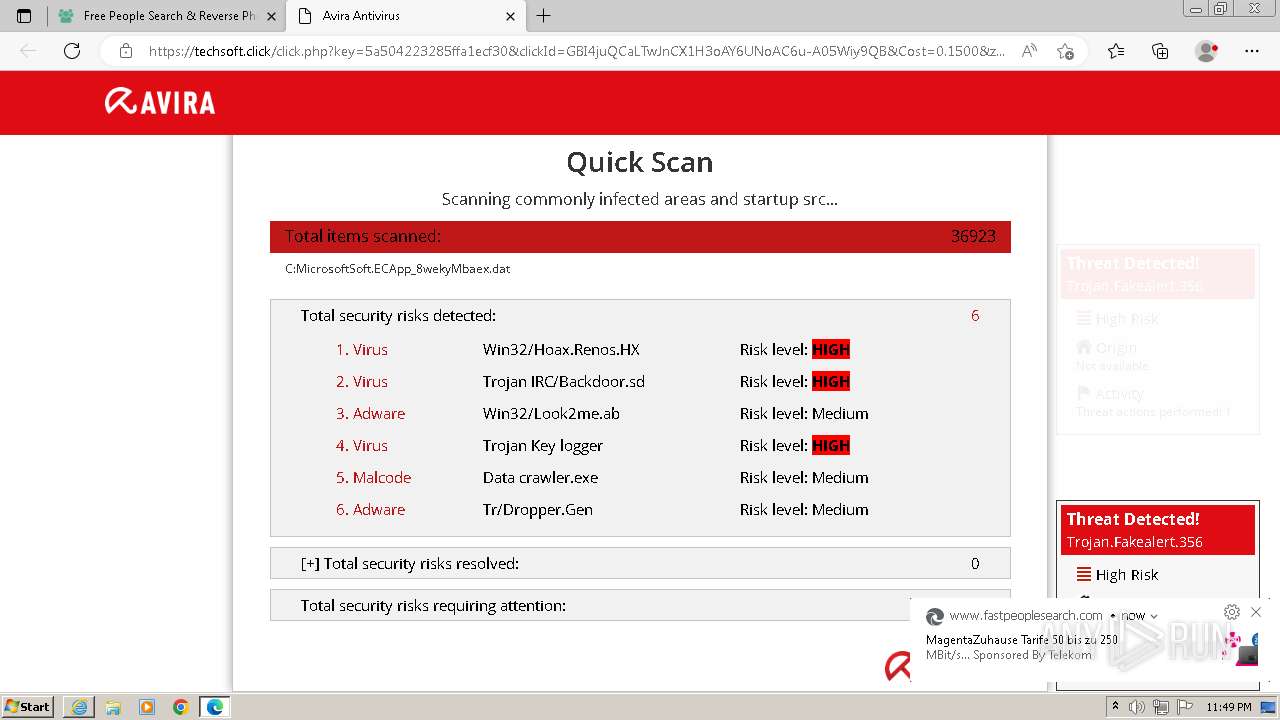Click the Telekom ad thumbnail in the notification
1280x720 pixels.
1240,648
